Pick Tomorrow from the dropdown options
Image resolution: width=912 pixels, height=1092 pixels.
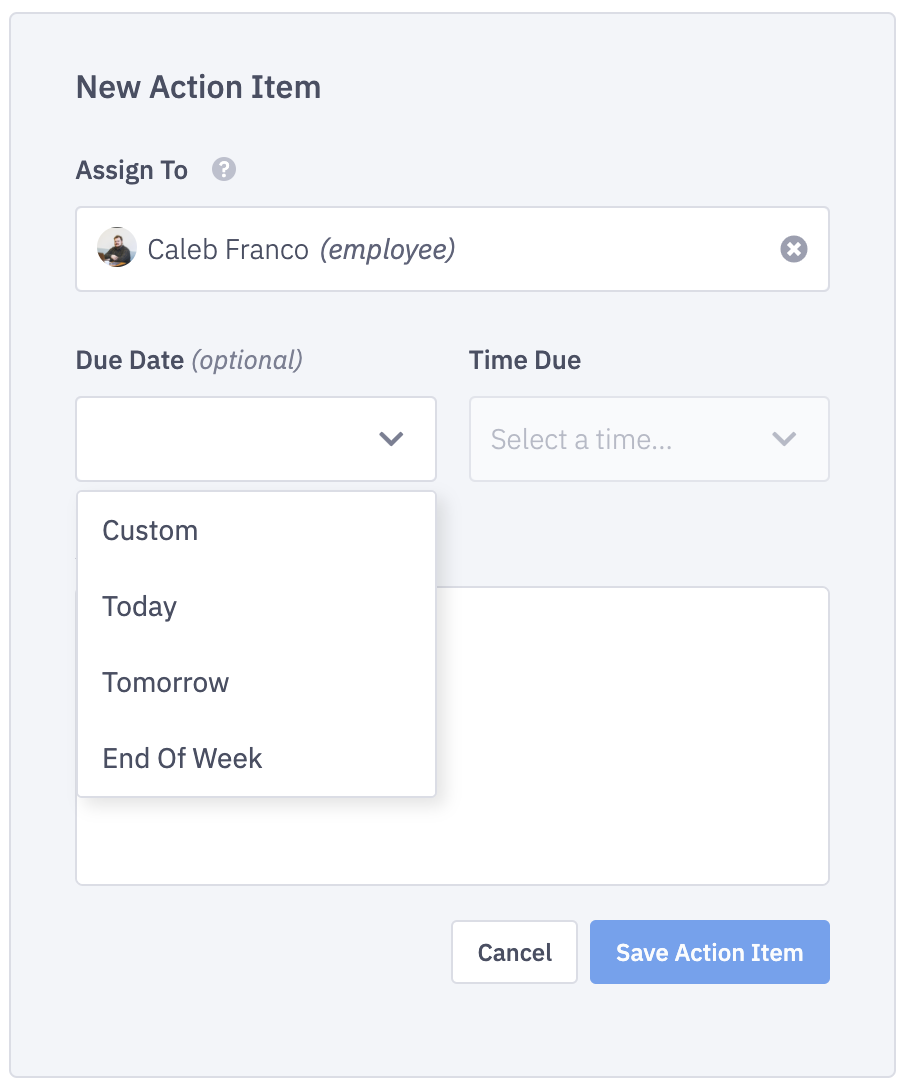click(165, 682)
